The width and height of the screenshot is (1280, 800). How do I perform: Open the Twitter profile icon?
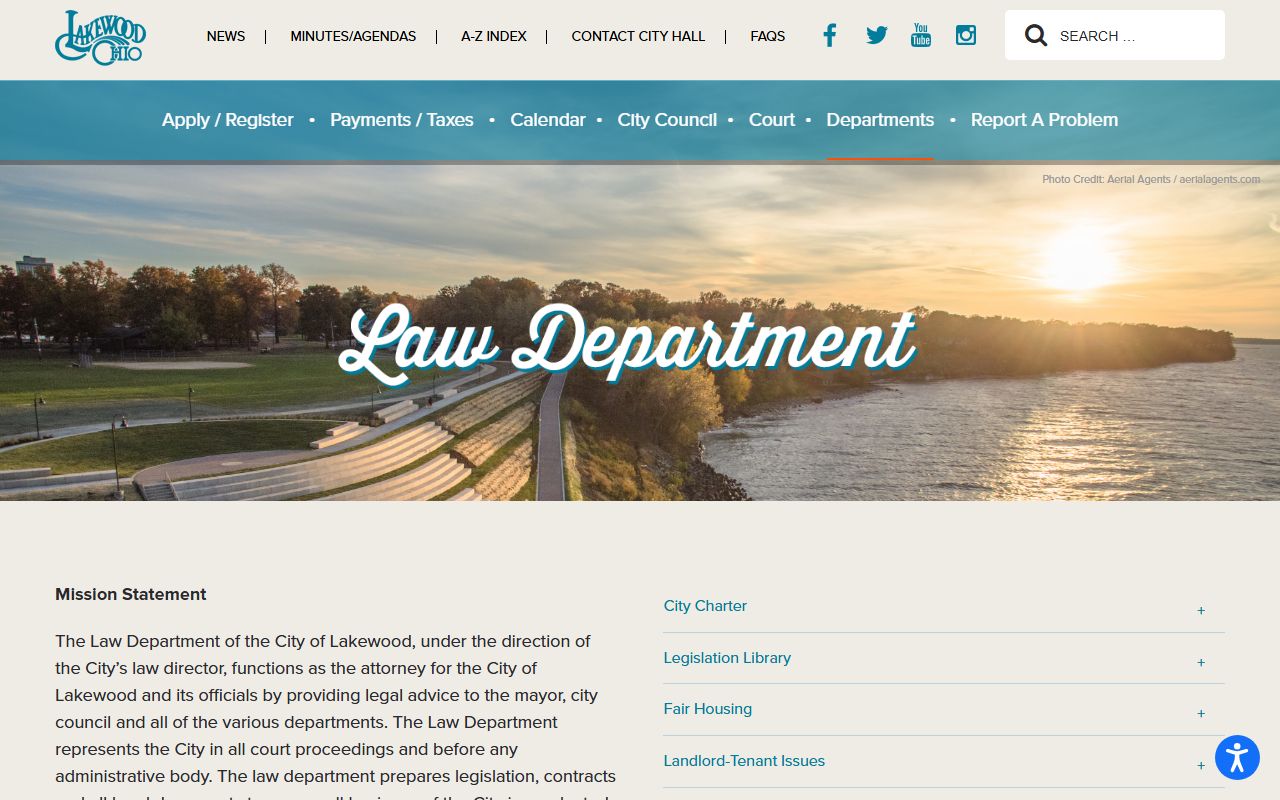pyautogui.click(x=877, y=35)
